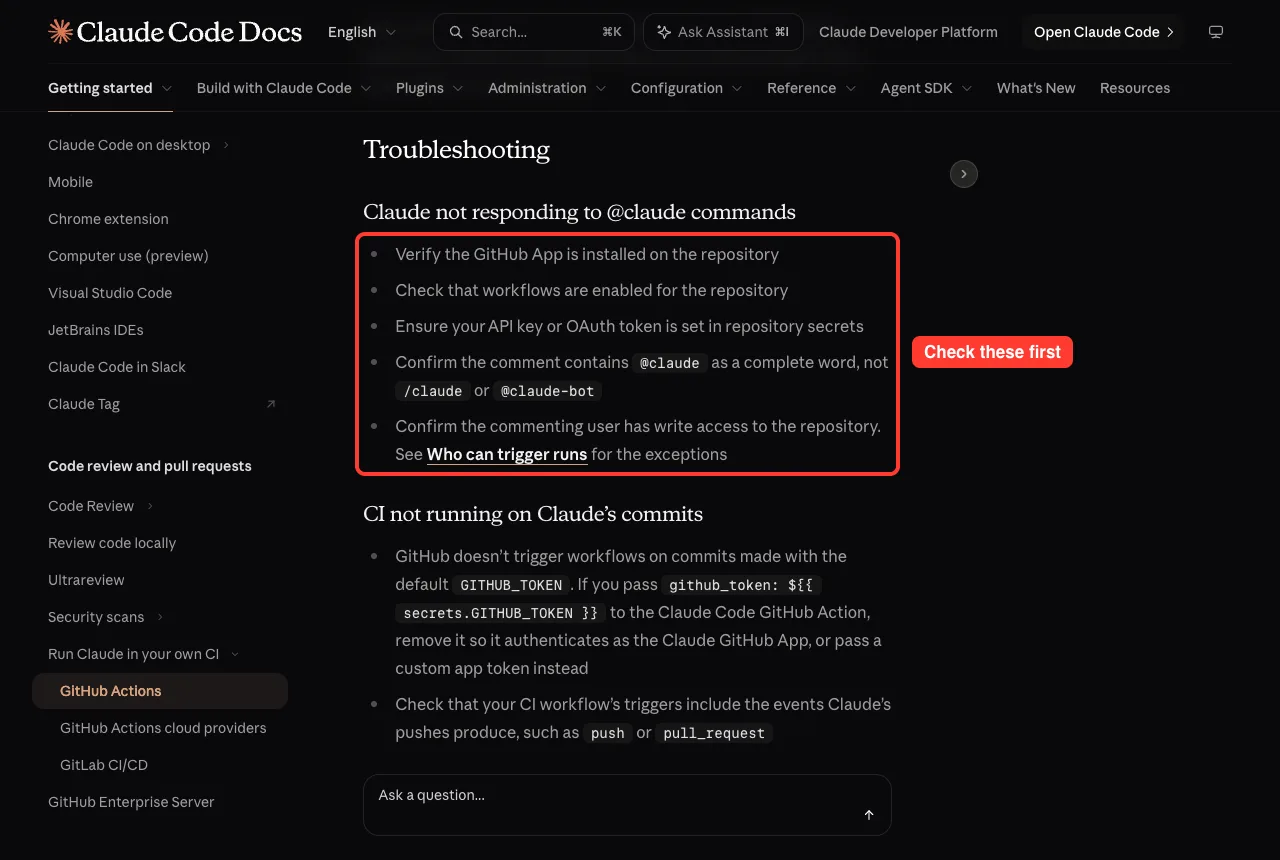Screen dimensions: 1280x860
Task: Open the Reference navigation menu
Action: 812,88
